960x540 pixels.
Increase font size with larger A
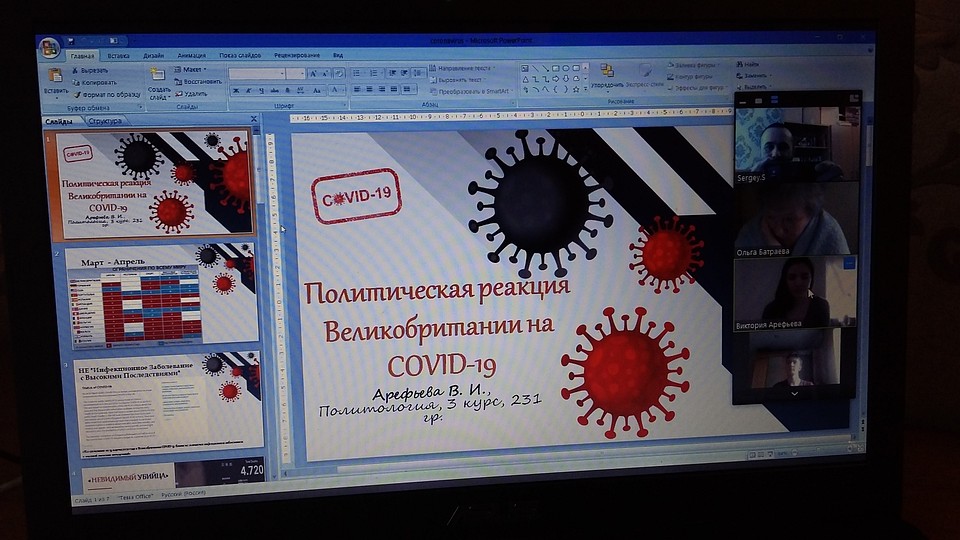click(313, 73)
